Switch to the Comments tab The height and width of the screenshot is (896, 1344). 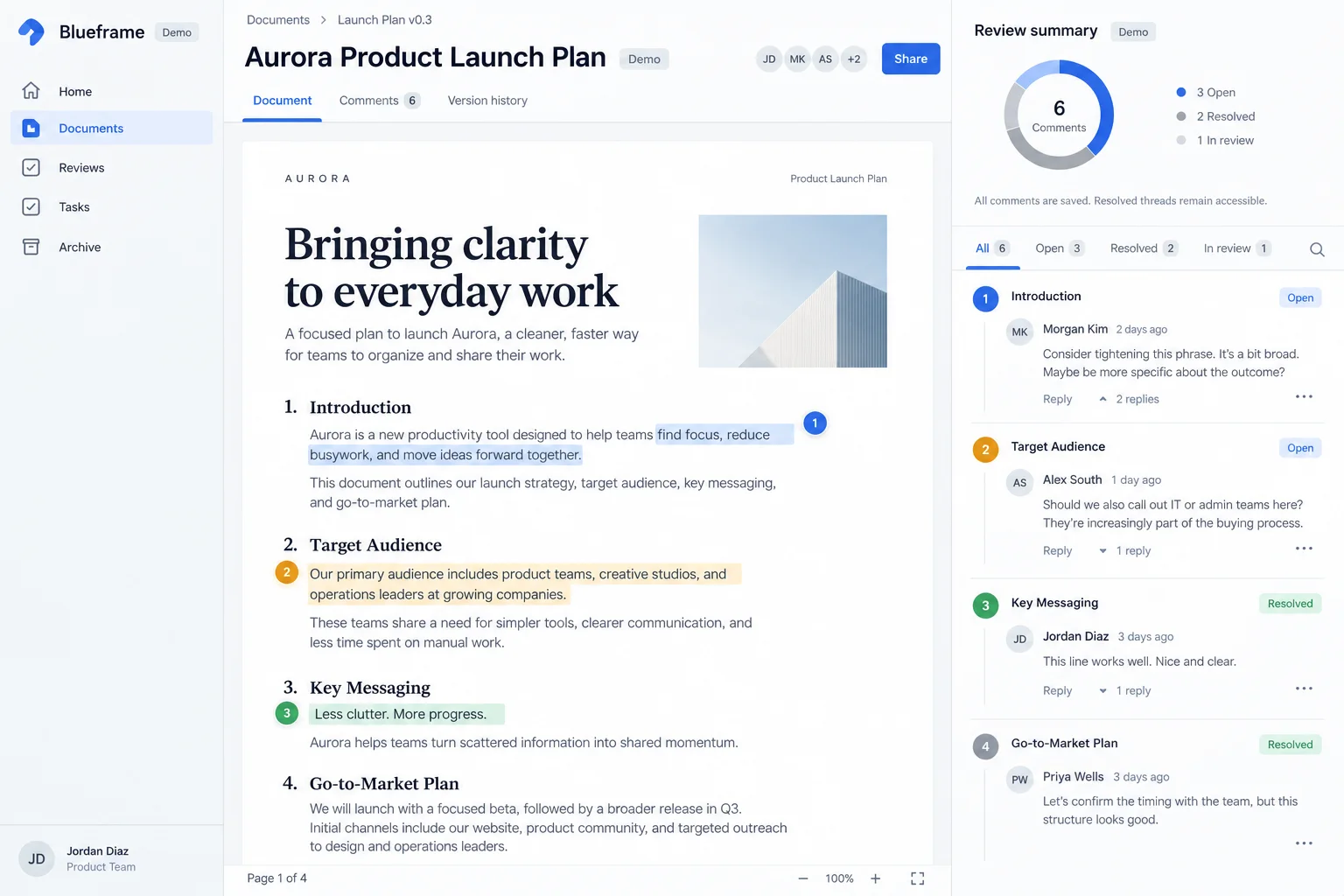click(x=379, y=101)
